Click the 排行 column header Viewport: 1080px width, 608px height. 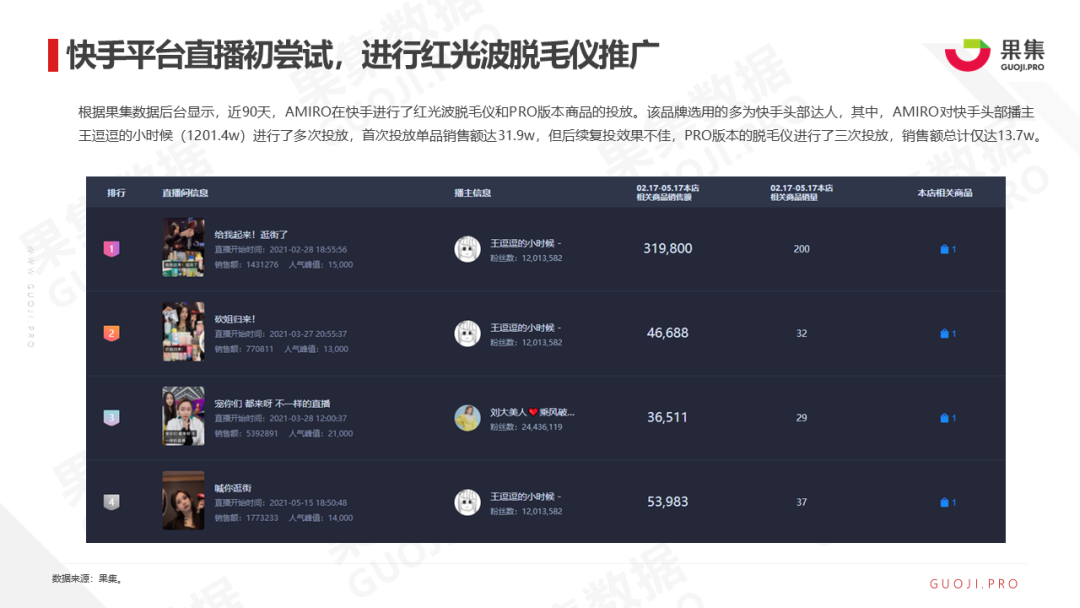click(116, 193)
